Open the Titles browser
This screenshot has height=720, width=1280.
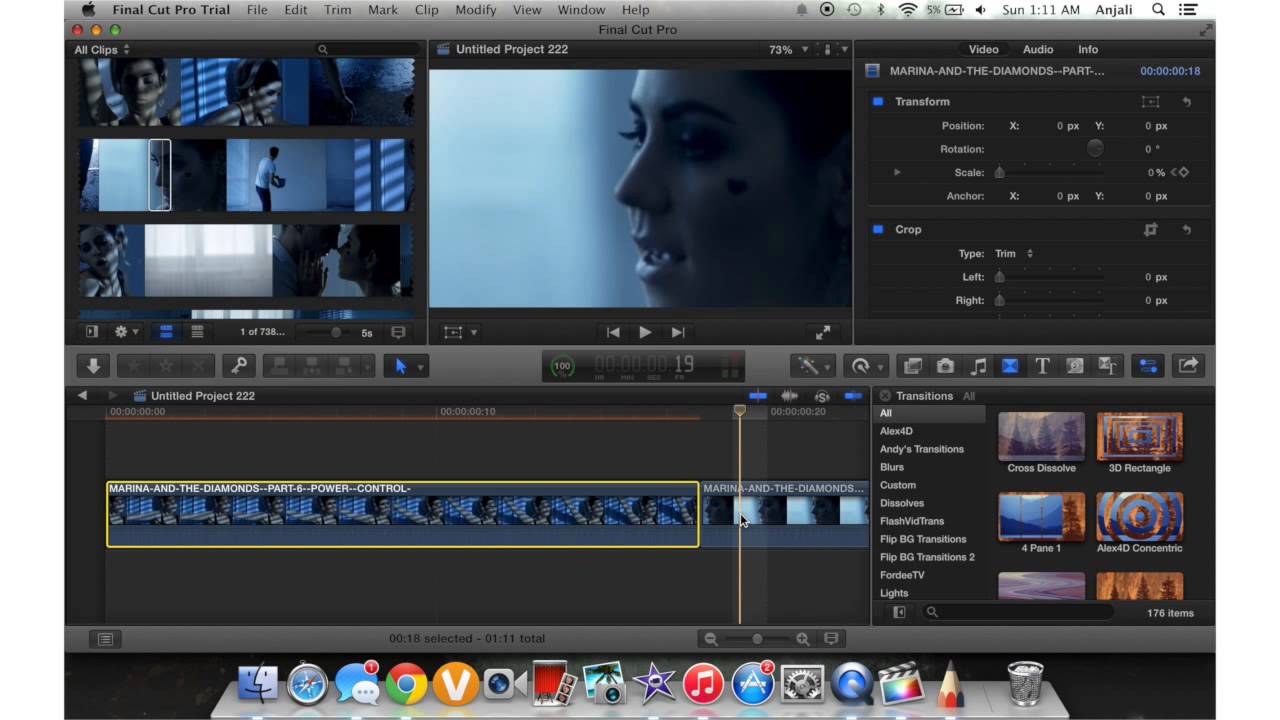pos(1042,366)
